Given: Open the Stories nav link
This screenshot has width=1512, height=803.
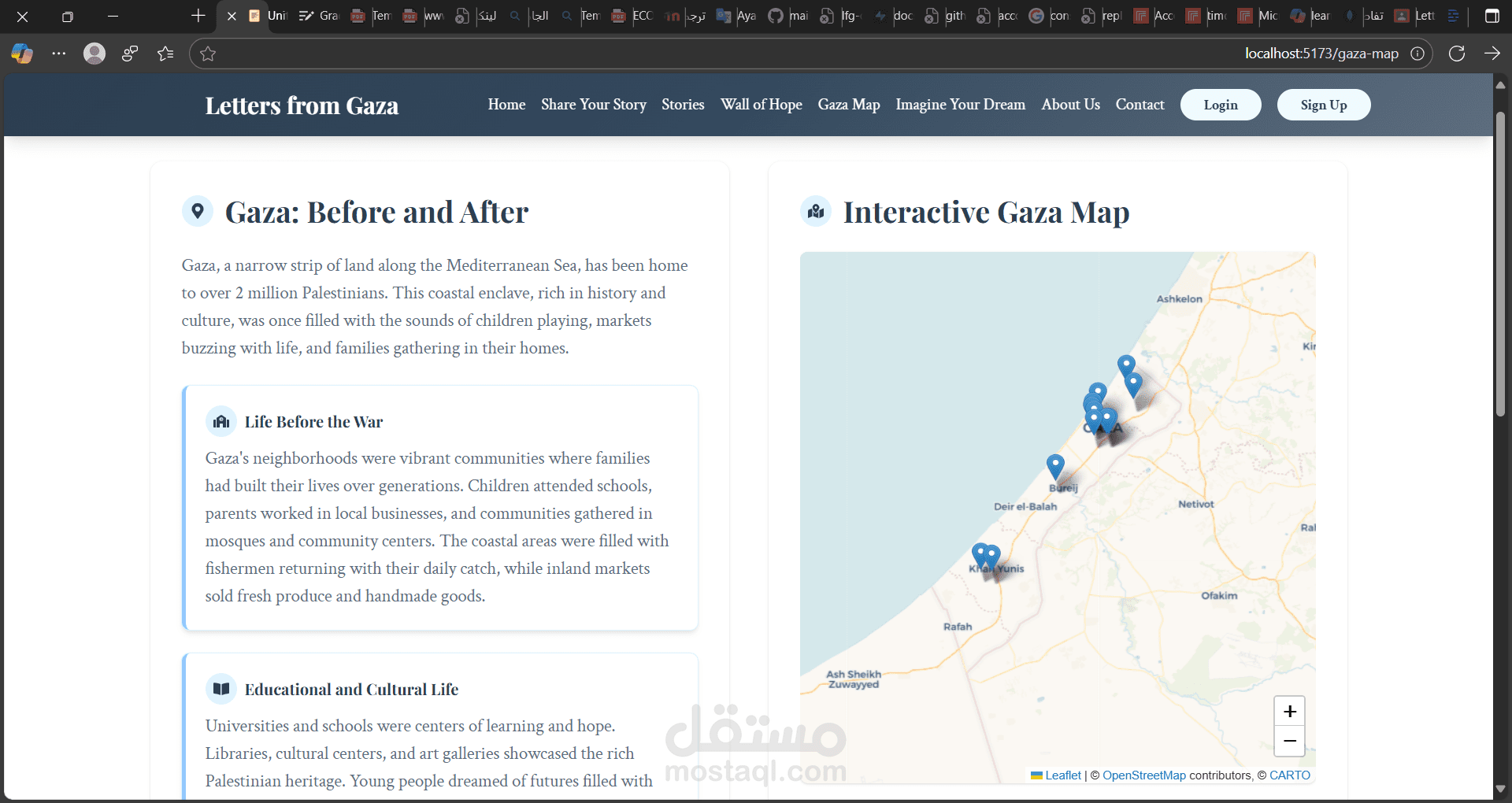Looking at the screenshot, I should [683, 105].
